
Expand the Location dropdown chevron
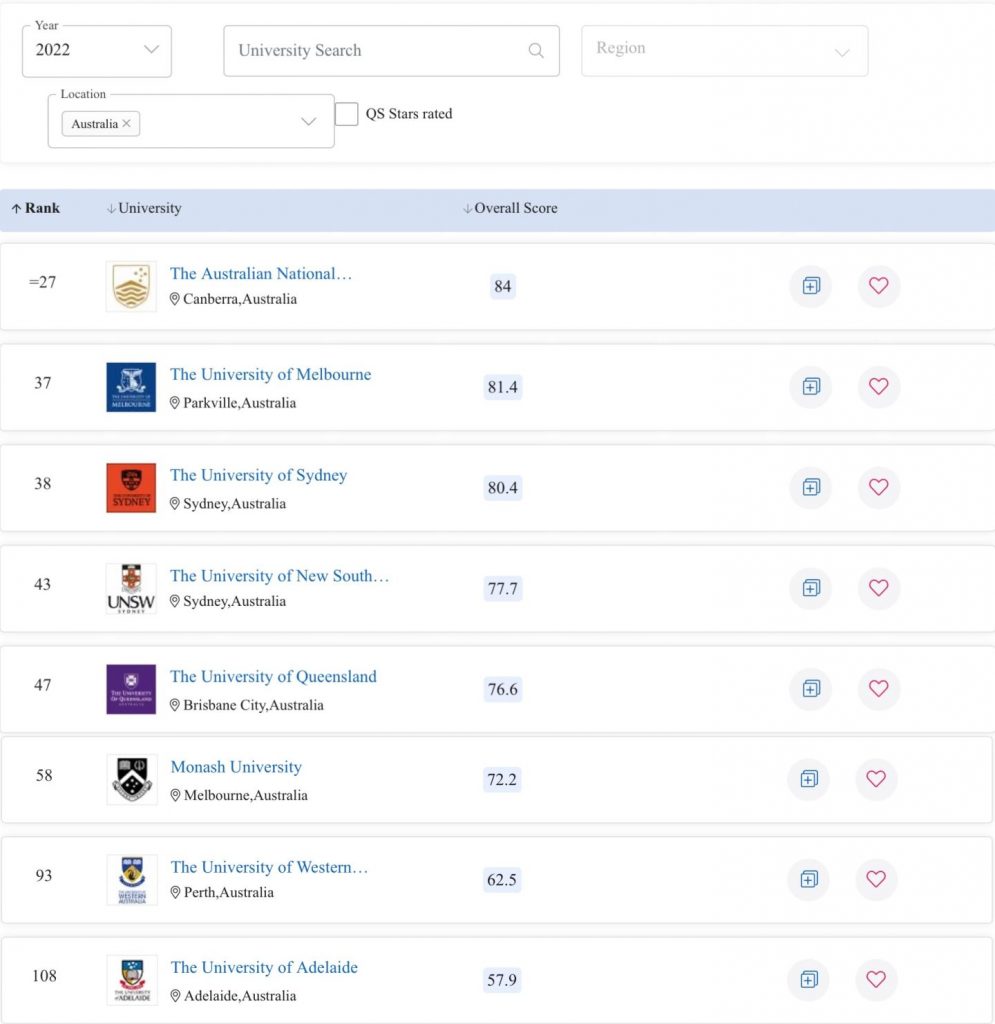[x=309, y=121]
